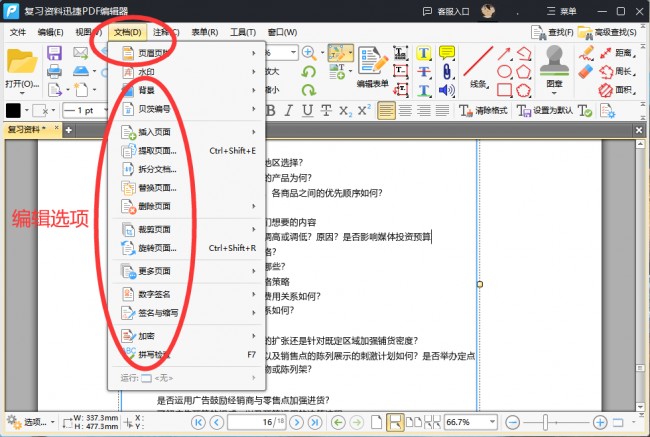Select 拆分文档... menu entry
The width and height of the screenshot is (650, 437).
click(x=187, y=169)
